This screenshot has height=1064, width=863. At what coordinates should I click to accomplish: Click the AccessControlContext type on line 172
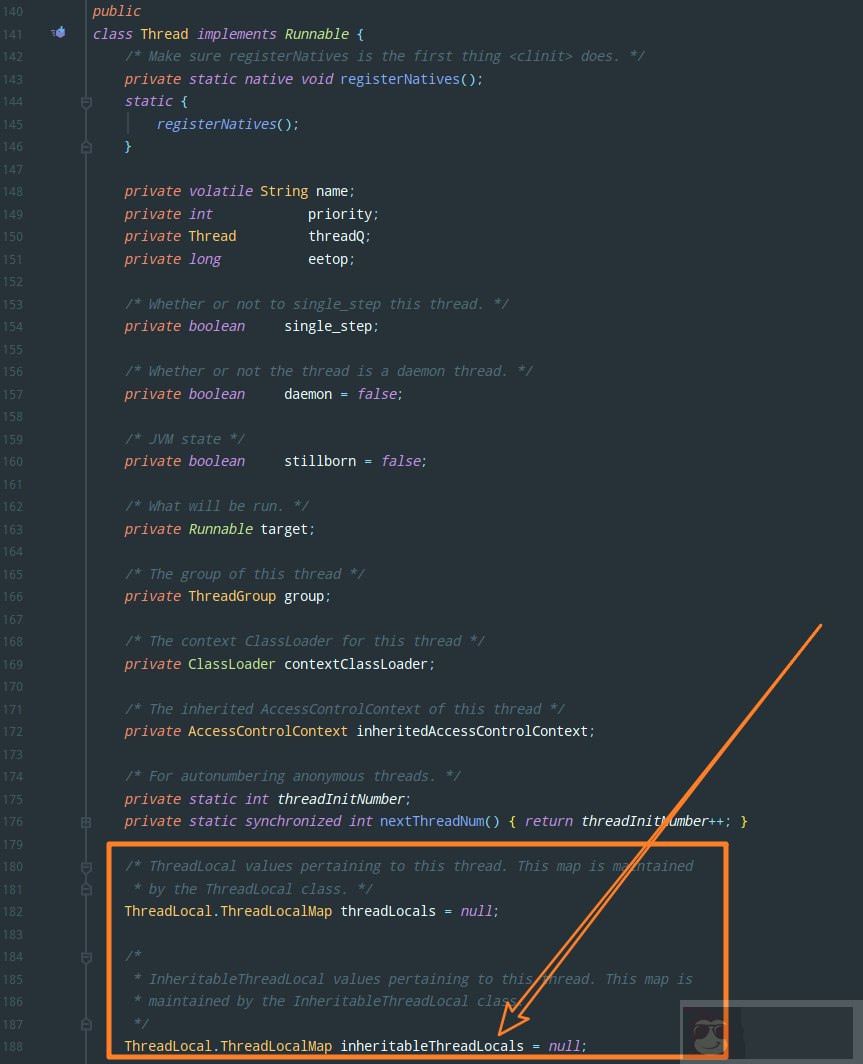click(268, 731)
